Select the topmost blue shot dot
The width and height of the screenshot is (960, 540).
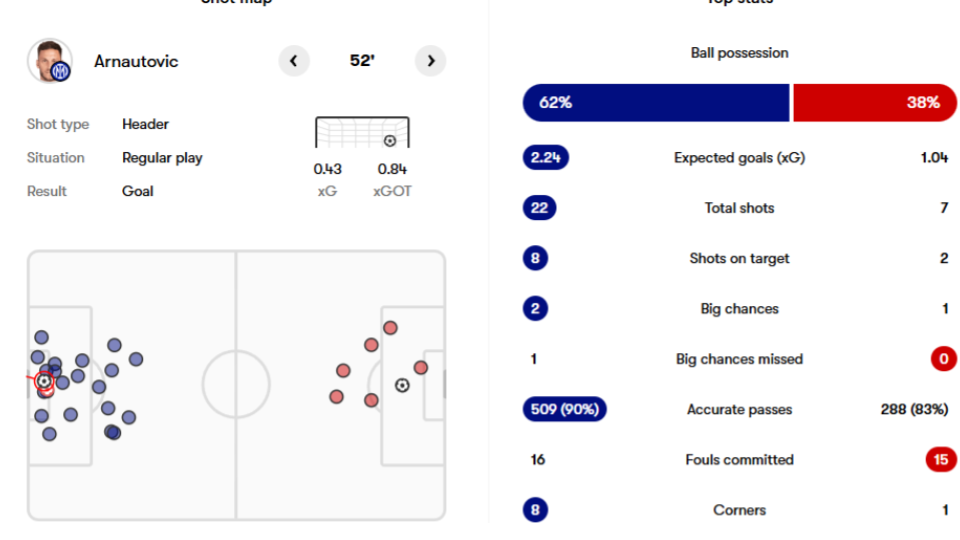41,338
